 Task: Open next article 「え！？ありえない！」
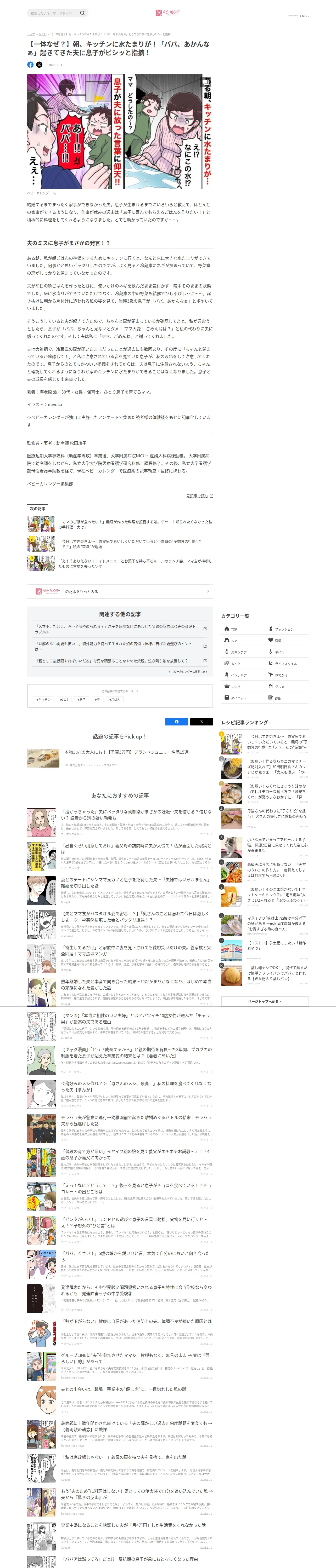pyautogui.click(x=135, y=564)
